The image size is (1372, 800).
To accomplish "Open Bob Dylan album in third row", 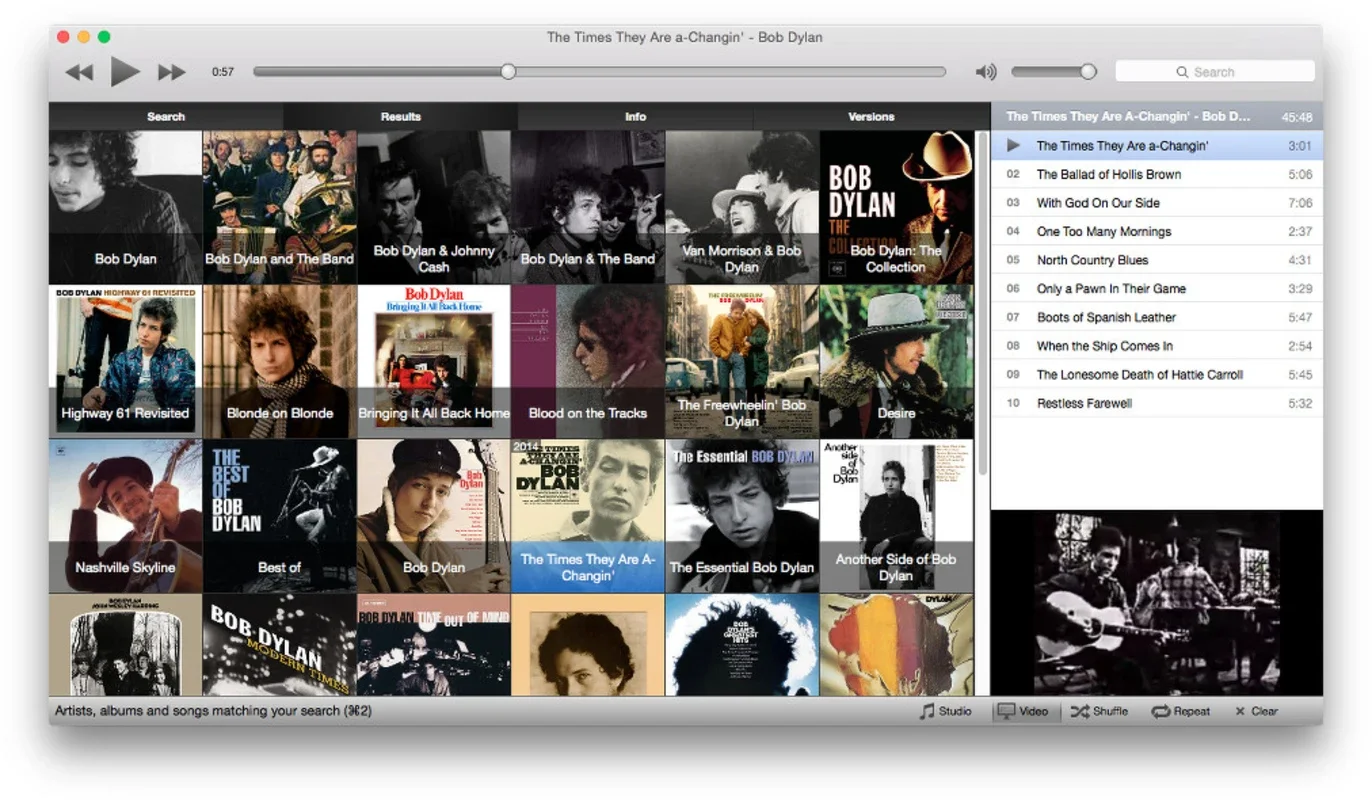I will [434, 516].
